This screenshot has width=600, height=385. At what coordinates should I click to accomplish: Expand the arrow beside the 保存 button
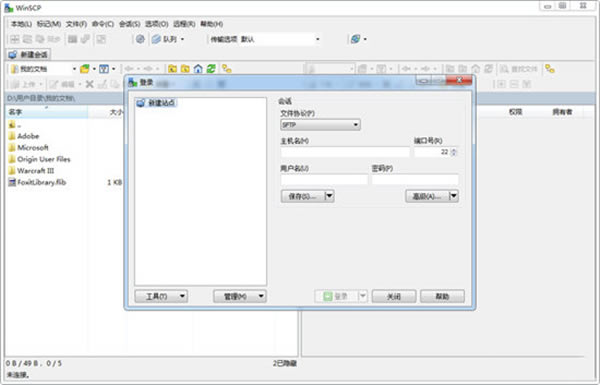329,196
